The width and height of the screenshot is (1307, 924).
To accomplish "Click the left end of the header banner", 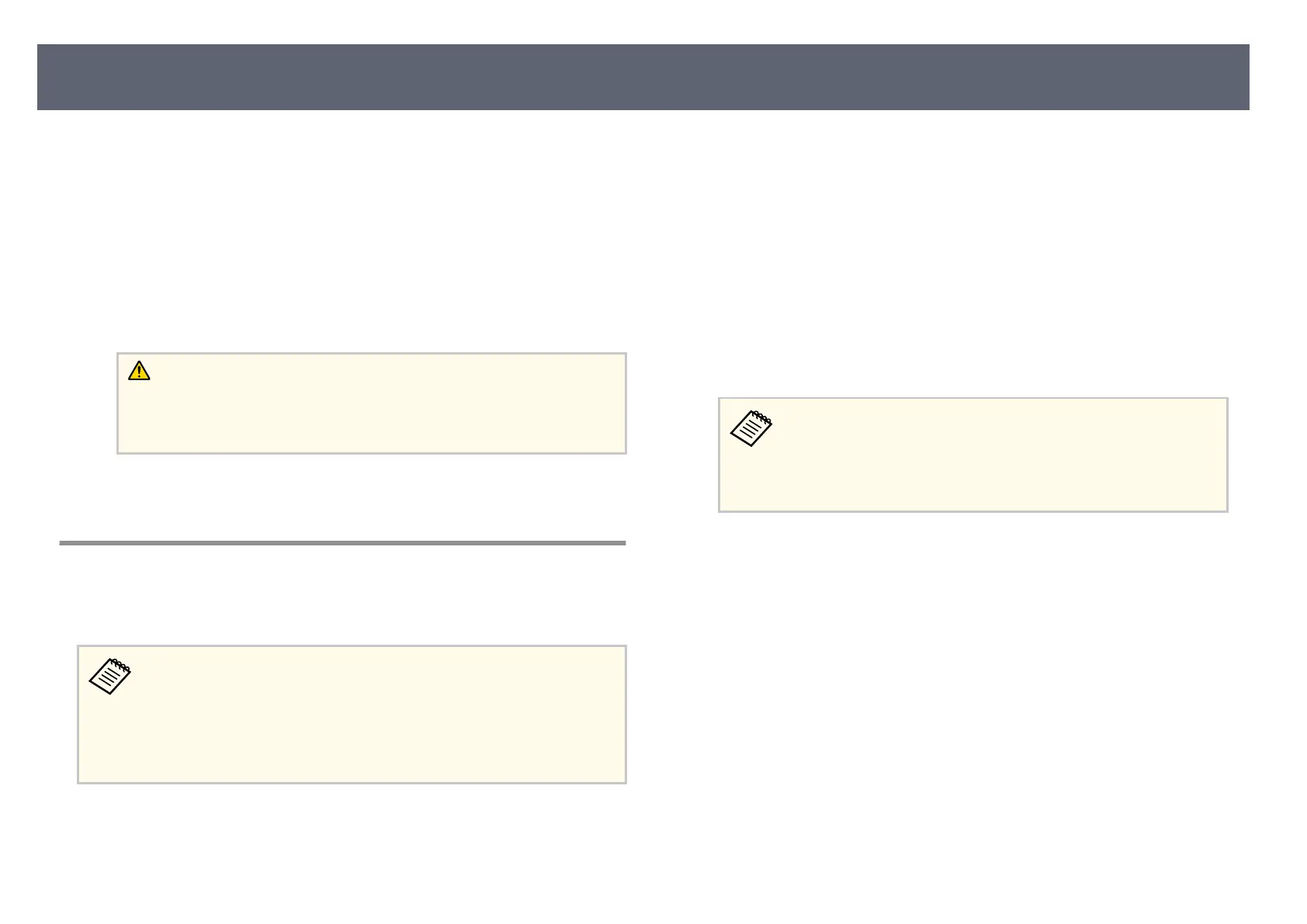I will 47,77.
